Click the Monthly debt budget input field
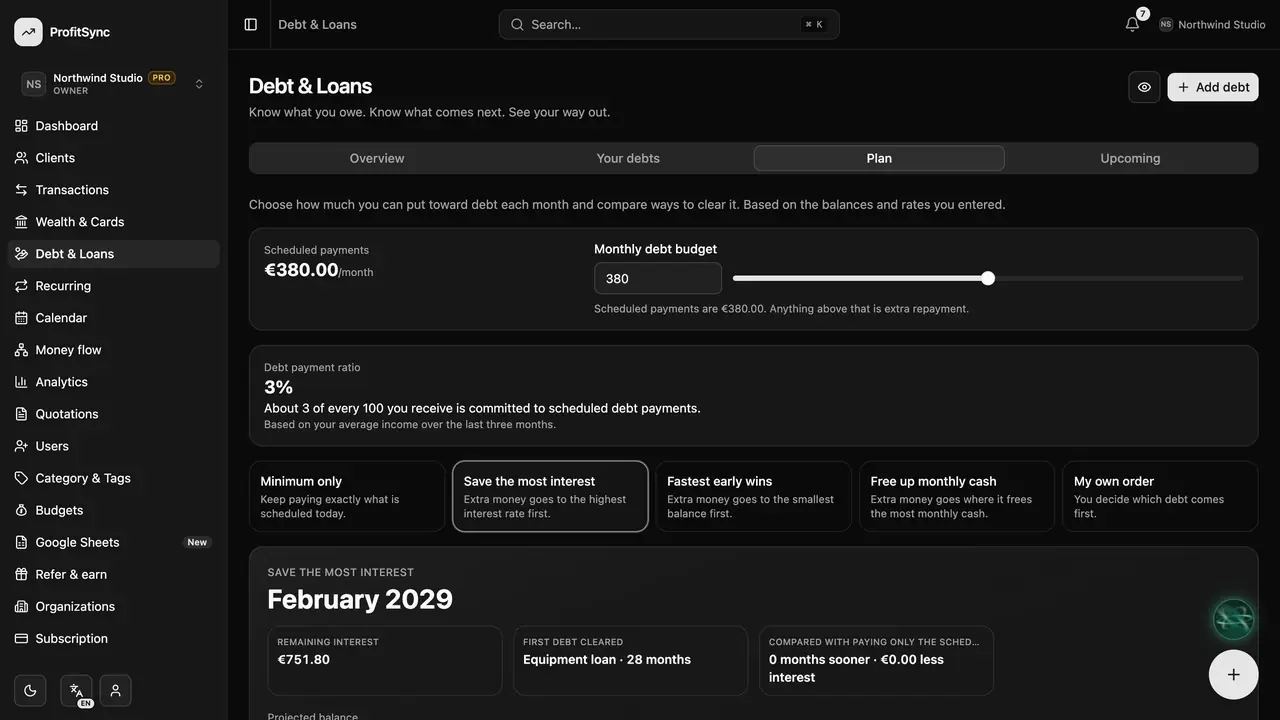Screen dimensions: 1280x720 (658, 278)
